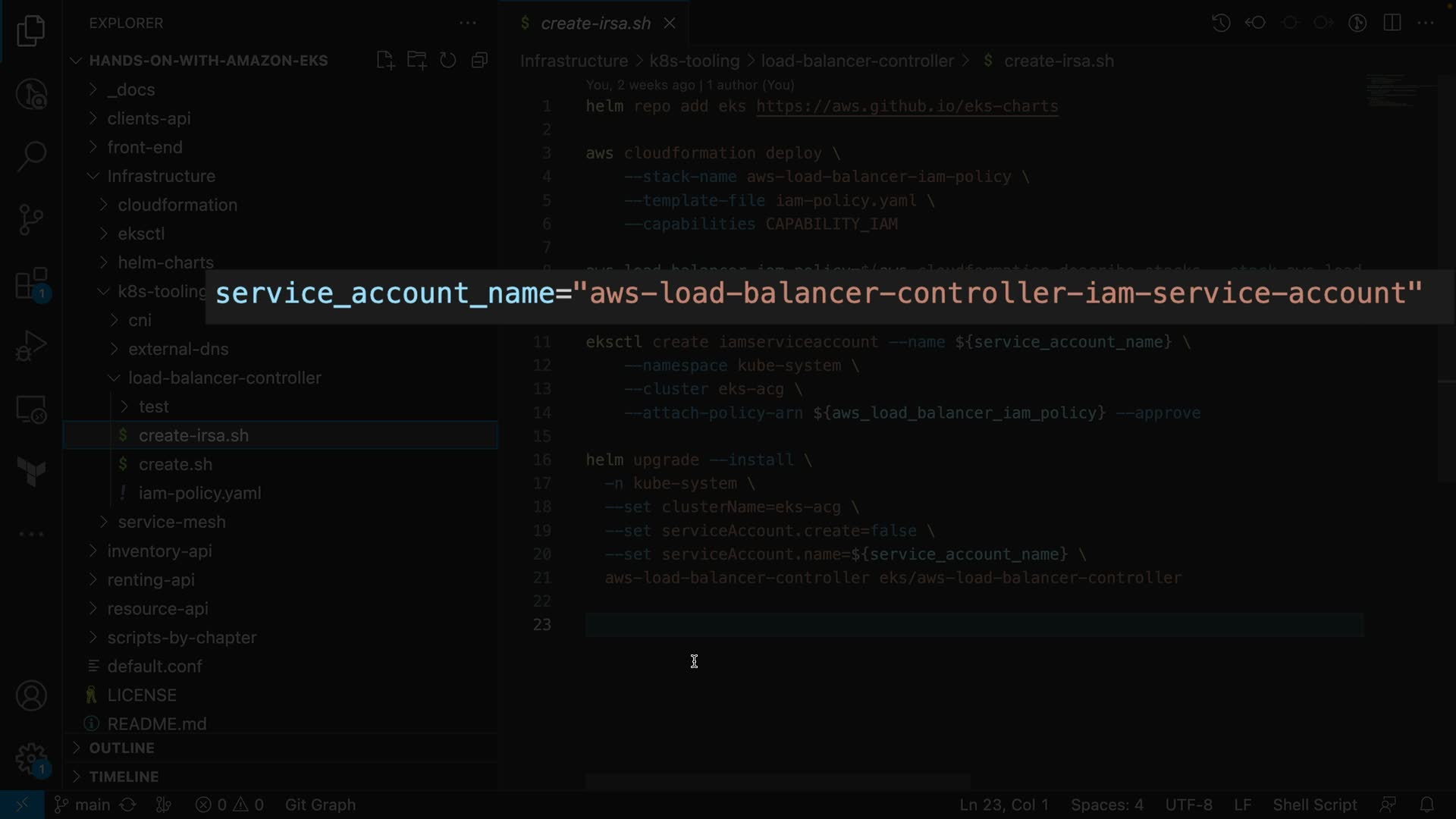This screenshot has height=819, width=1456.
Task: Open notifications bell in status bar
Action: [x=1426, y=805]
